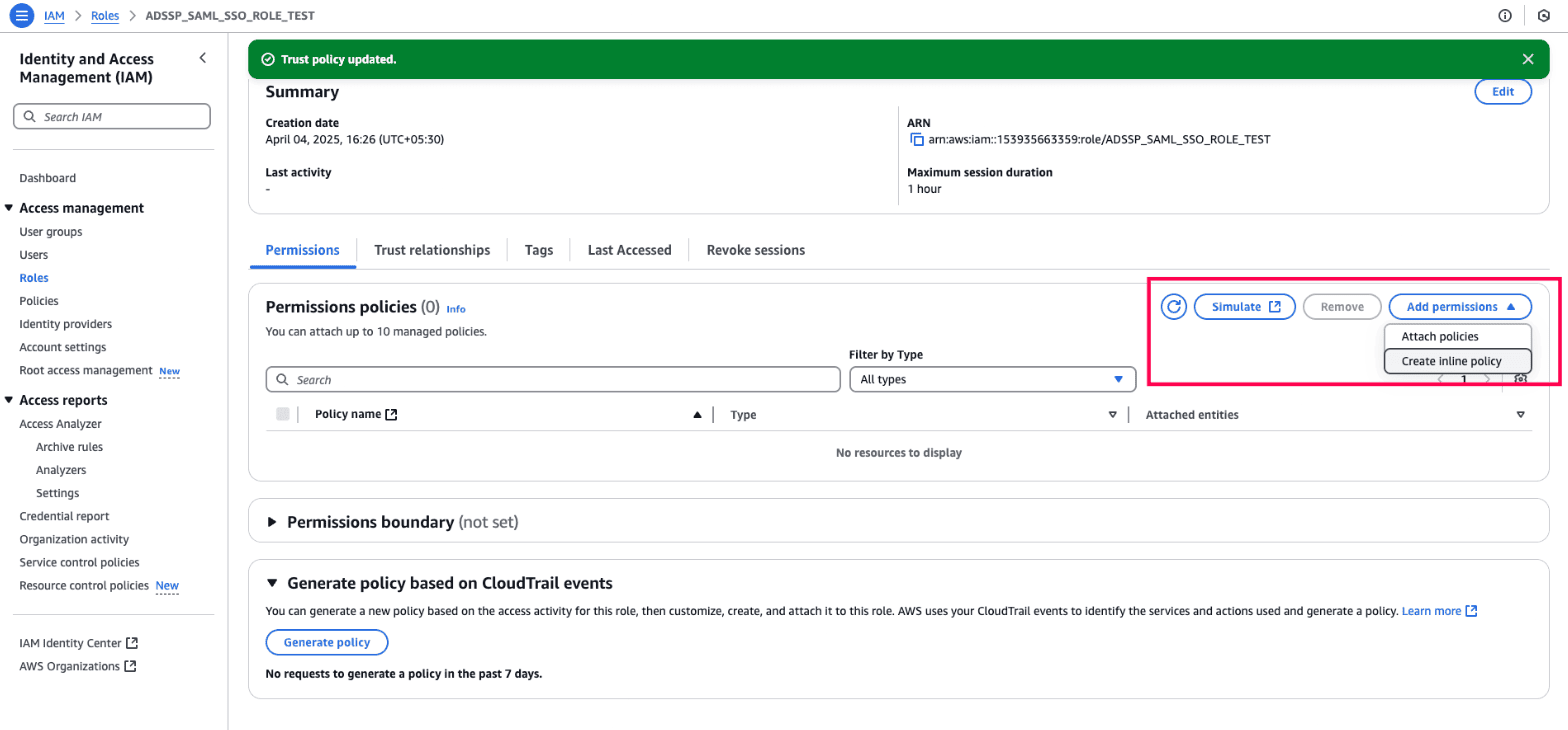The width and height of the screenshot is (1568, 730).
Task: Tick the select-all policies checkbox
Action: [x=282, y=414]
